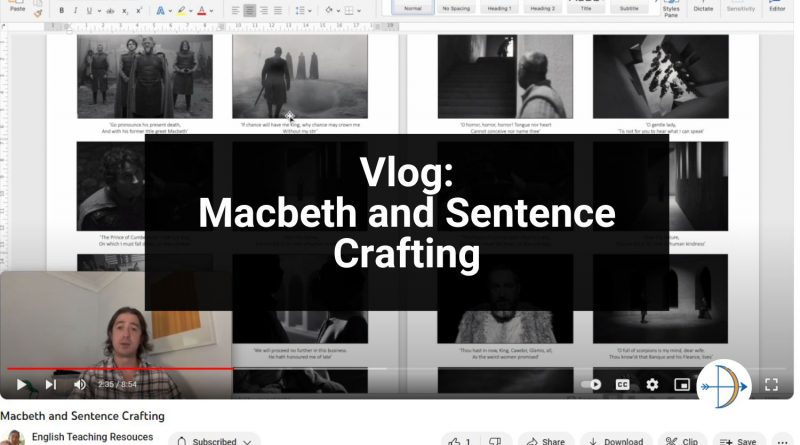This screenshot has height=445, width=800.
Task: Apply the No Spacing style
Action: point(456,7)
